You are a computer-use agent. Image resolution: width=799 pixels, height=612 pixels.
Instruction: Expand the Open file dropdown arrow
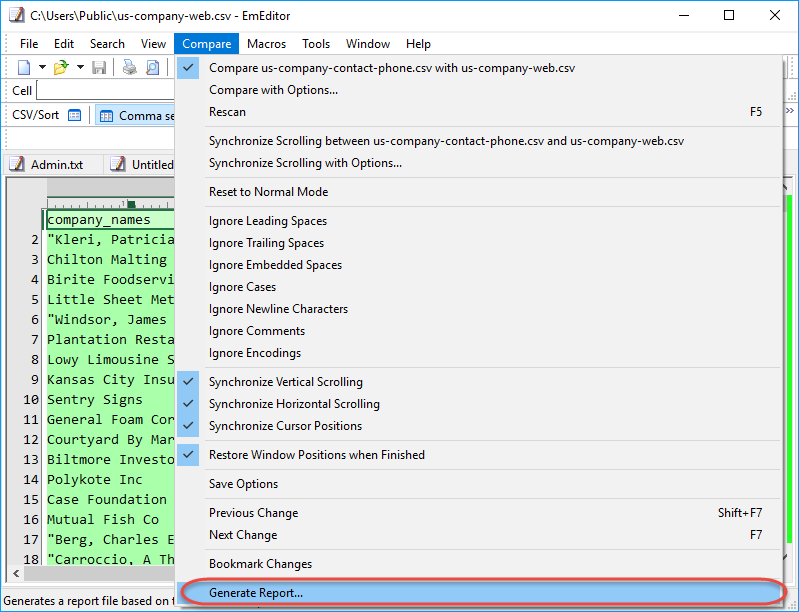[80, 67]
